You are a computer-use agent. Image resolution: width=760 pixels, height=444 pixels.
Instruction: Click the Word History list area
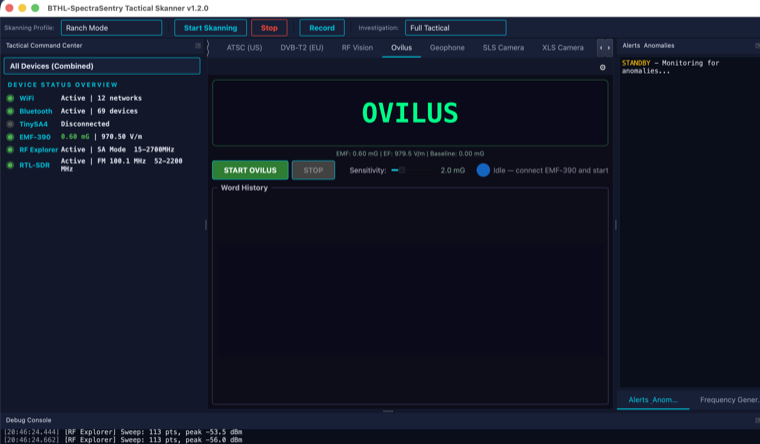pyautogui.click(x=410, y=298)
